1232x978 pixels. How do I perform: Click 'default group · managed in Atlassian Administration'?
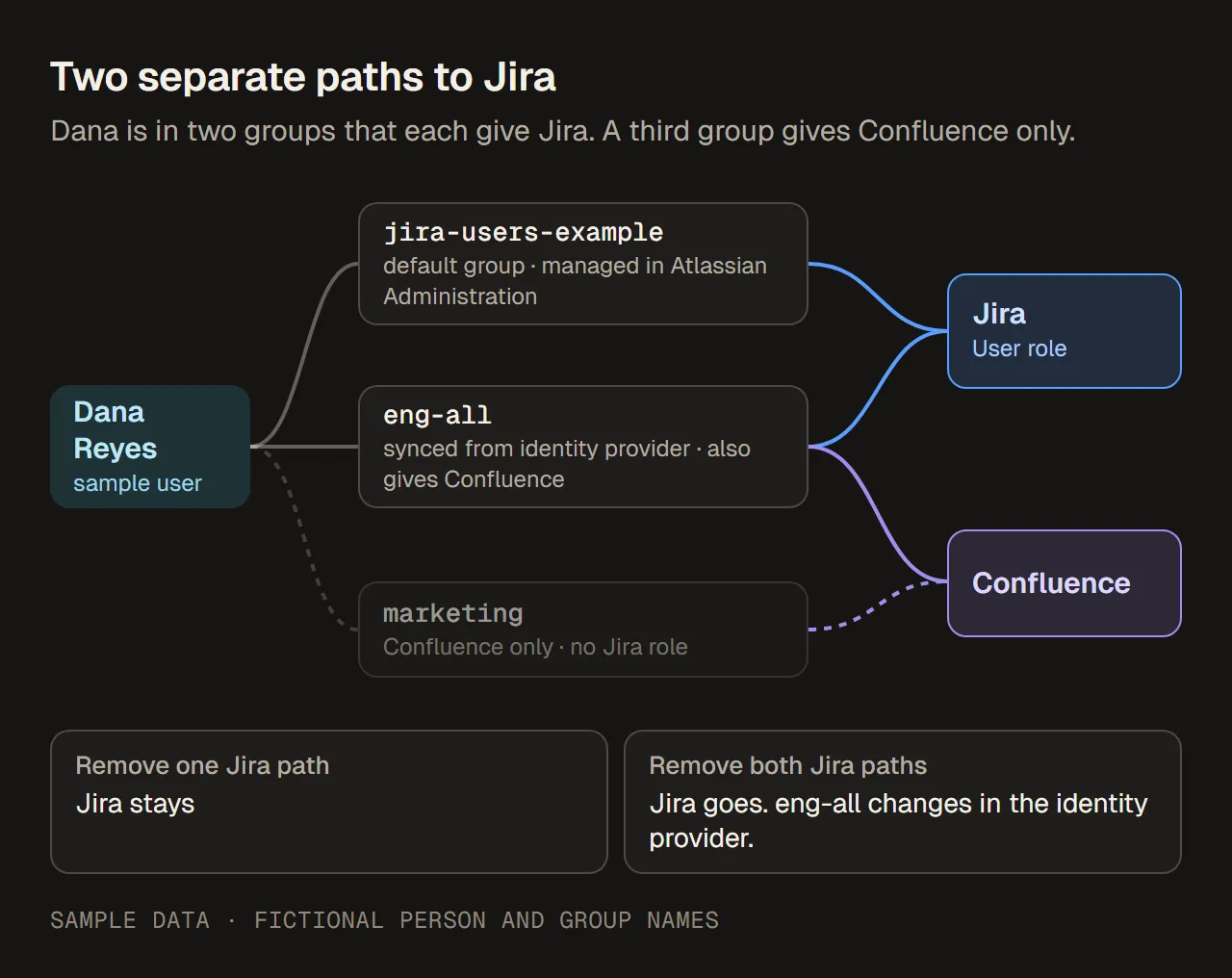[576, 281]
